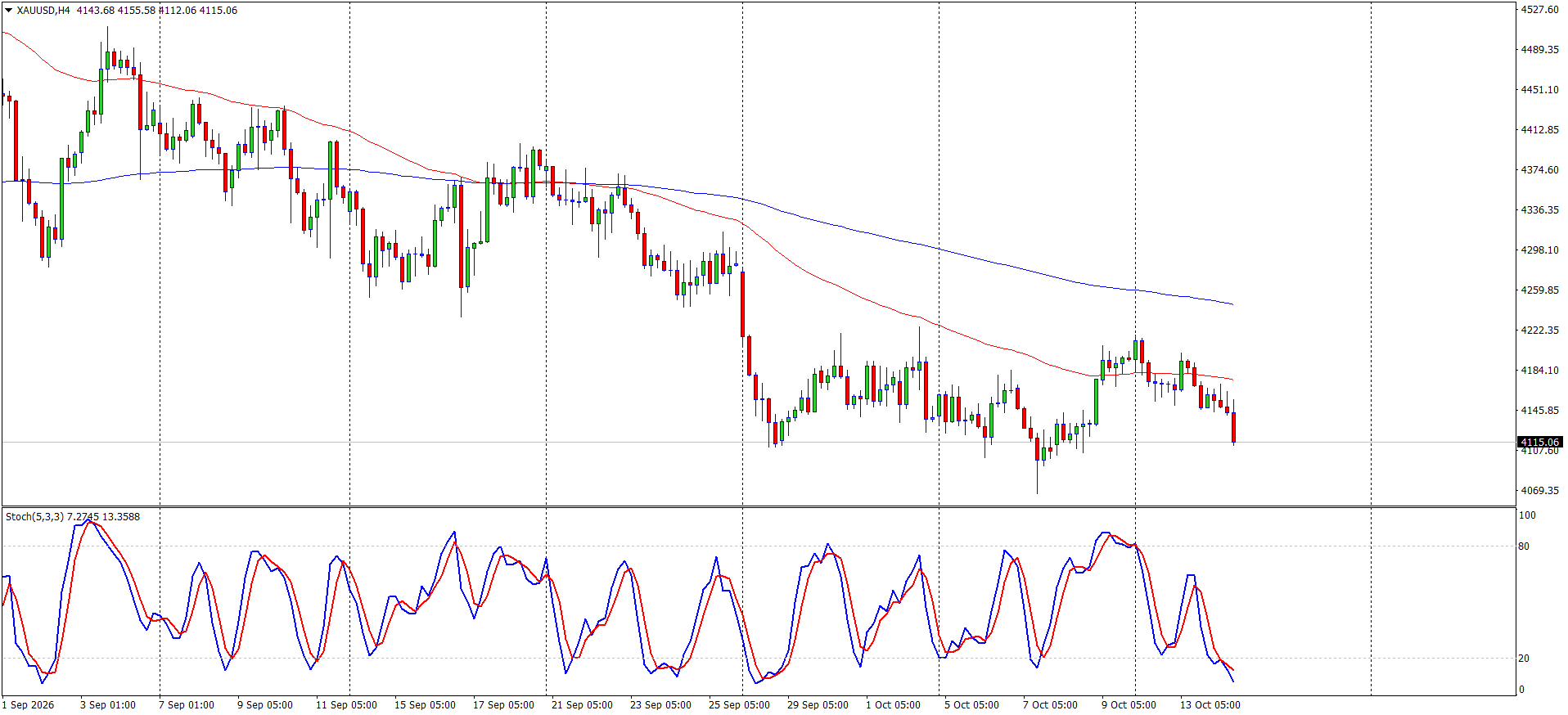The height and width of the screenshot is (715, 1568).
Task: Click the 4145.85 price scale label
Action: pos(1539,411)
